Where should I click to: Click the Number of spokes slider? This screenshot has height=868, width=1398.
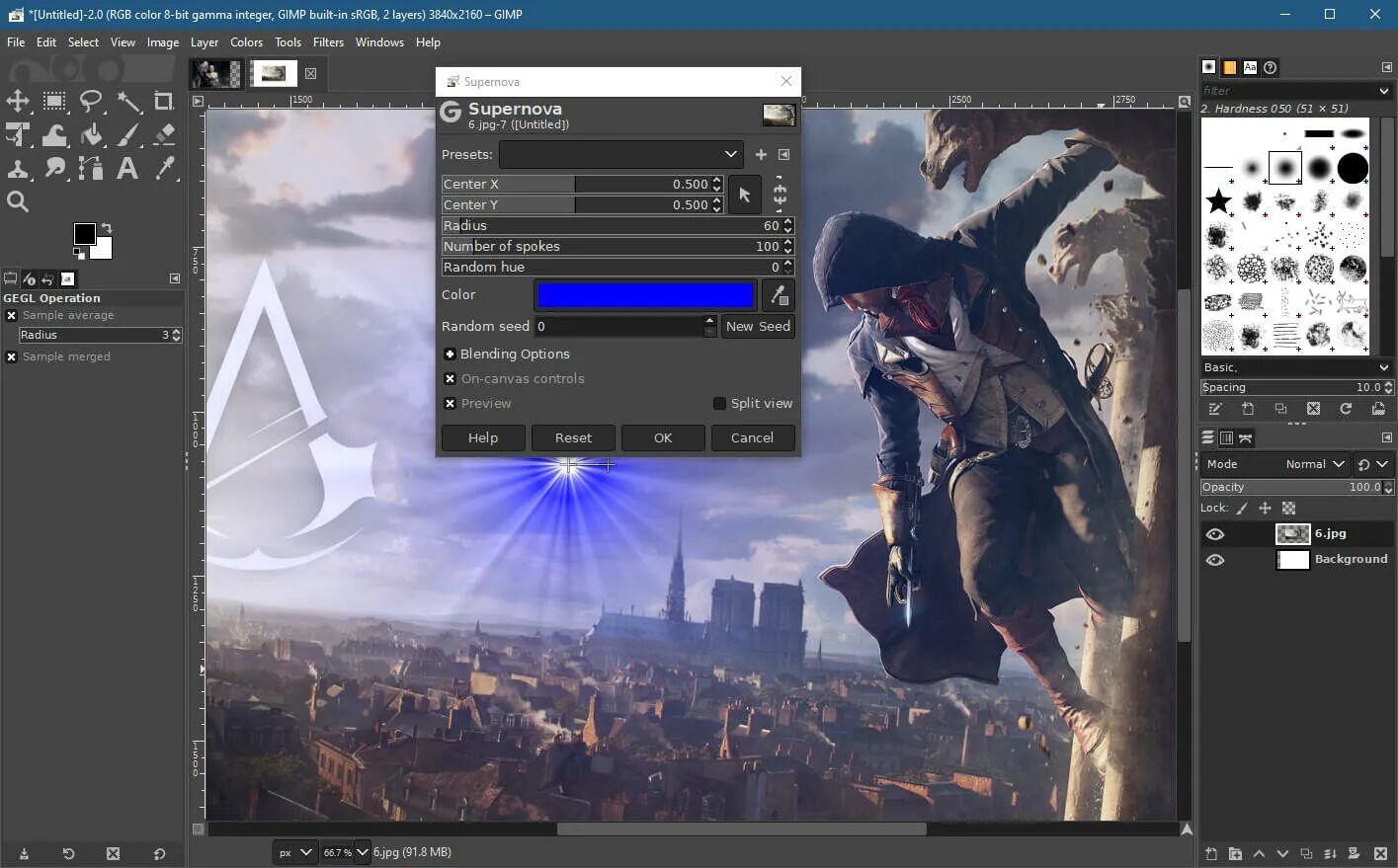click(617, 247)
